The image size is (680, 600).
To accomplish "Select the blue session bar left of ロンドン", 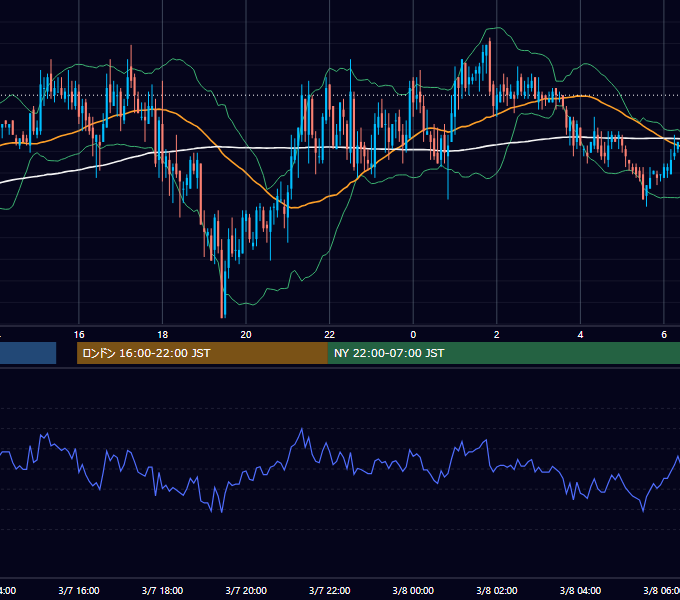I will [x=28, y=353].
